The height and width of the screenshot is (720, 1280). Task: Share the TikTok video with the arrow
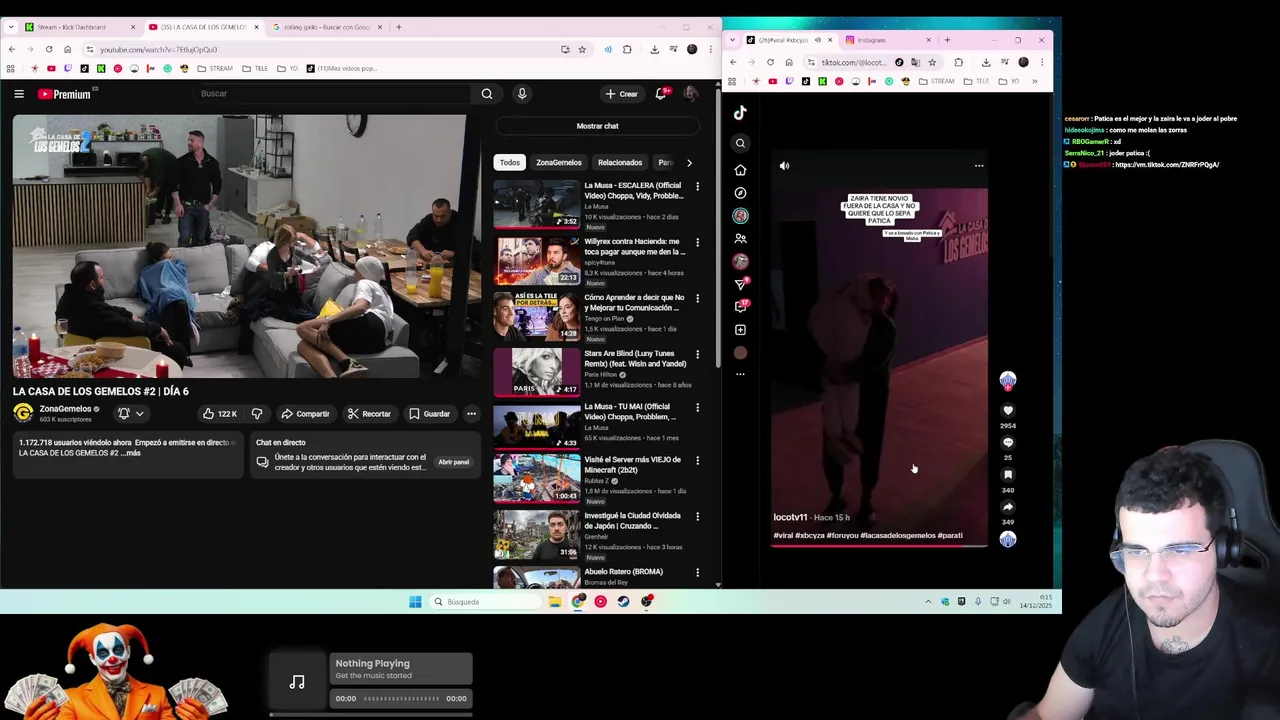tap(1008, 507)
